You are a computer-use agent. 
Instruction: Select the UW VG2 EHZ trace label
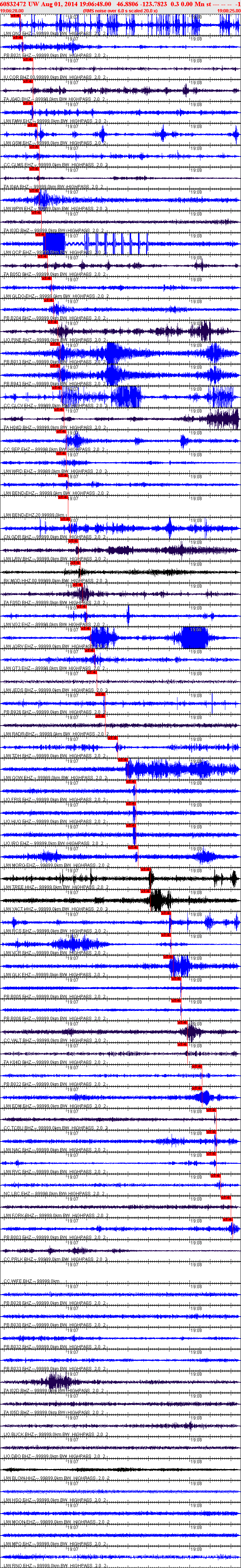(56, 625)
